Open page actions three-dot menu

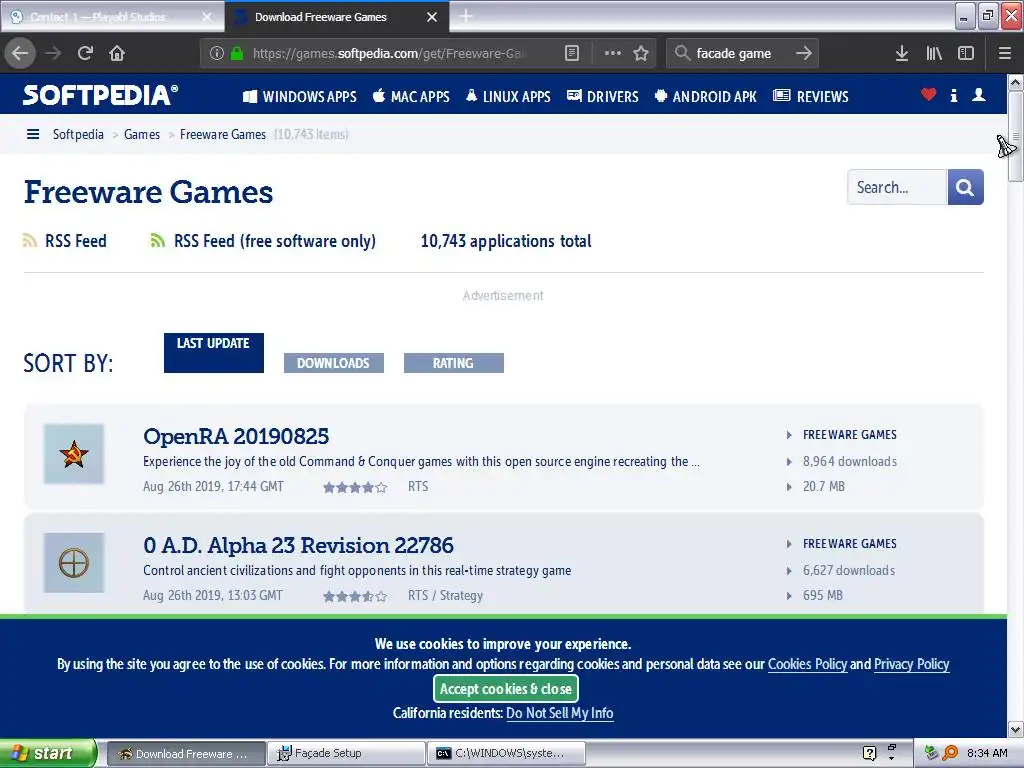tap(613, 53)
